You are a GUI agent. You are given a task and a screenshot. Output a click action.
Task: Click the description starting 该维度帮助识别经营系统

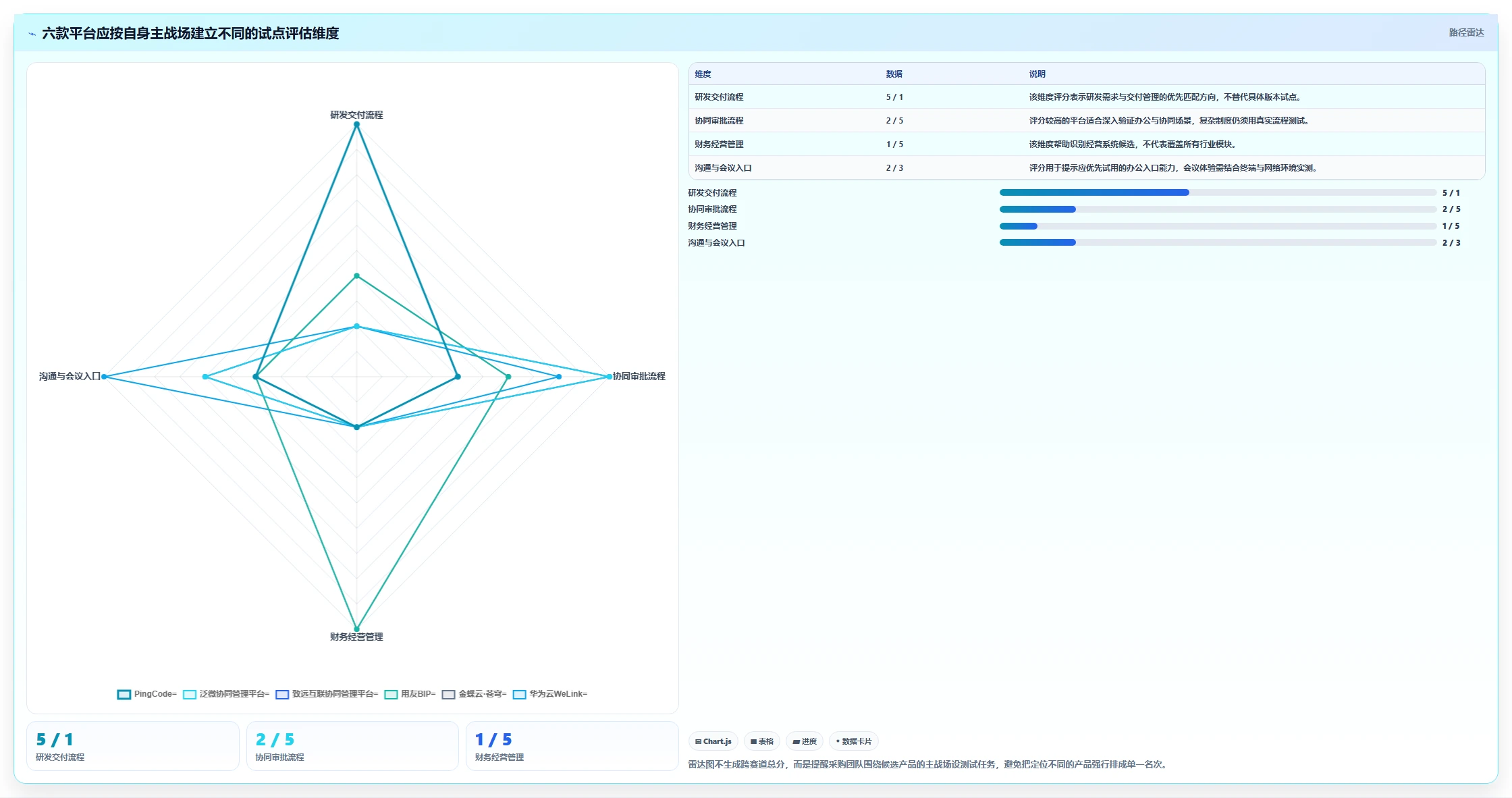(x=1133, y=144)
